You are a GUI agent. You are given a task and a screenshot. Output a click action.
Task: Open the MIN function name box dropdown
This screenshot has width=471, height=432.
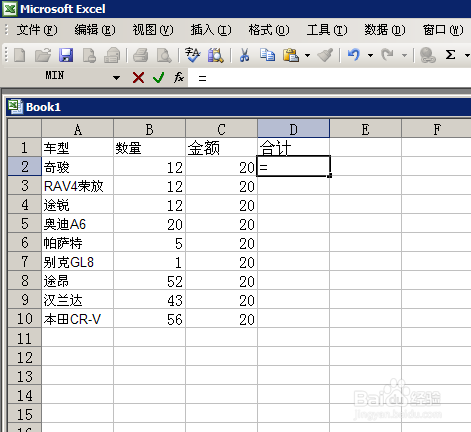pyautogui.click(x=116, y=78)
